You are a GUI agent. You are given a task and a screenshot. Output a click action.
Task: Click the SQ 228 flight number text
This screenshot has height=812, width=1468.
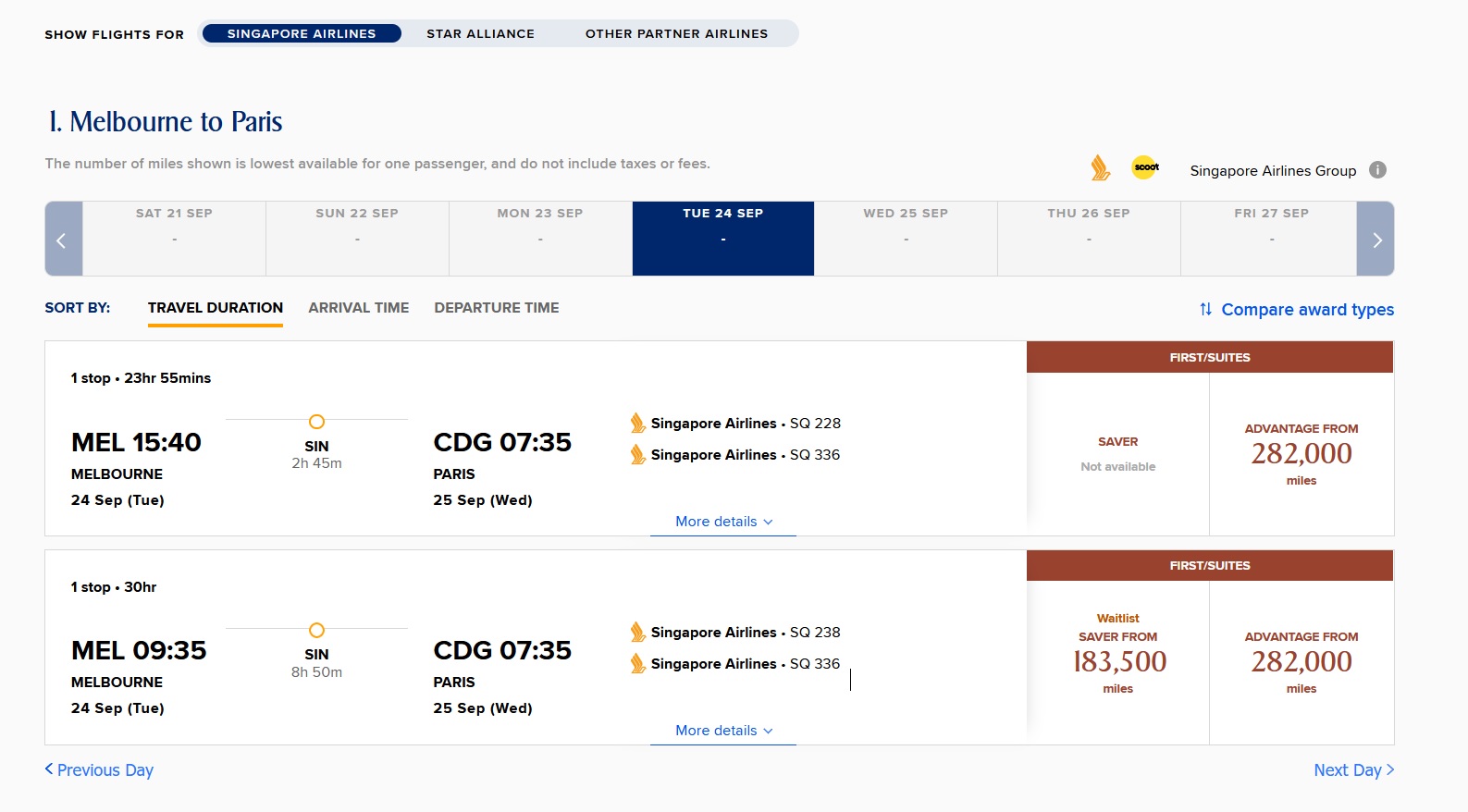pyautogui.click(x=815, y=424)
